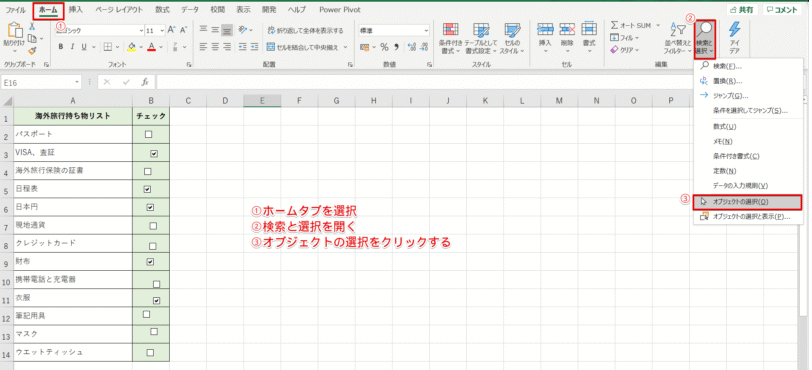Click the コメント button
The width and height of the screenshot is (812, 370).
pos(782,10)
